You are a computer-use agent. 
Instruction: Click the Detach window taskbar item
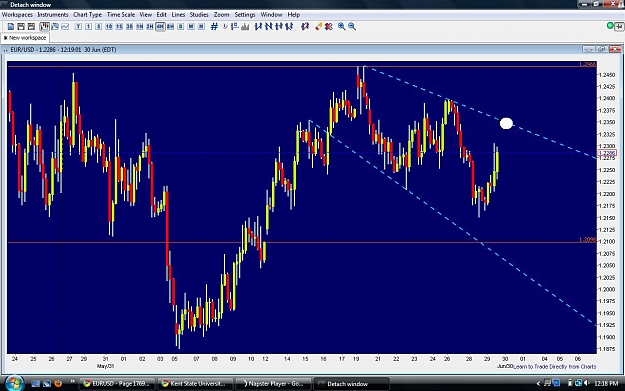[351, 384]
